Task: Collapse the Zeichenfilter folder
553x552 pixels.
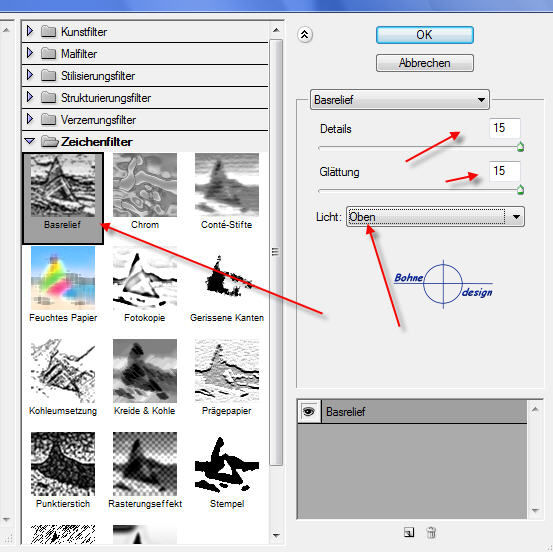Action: [30, 141]
